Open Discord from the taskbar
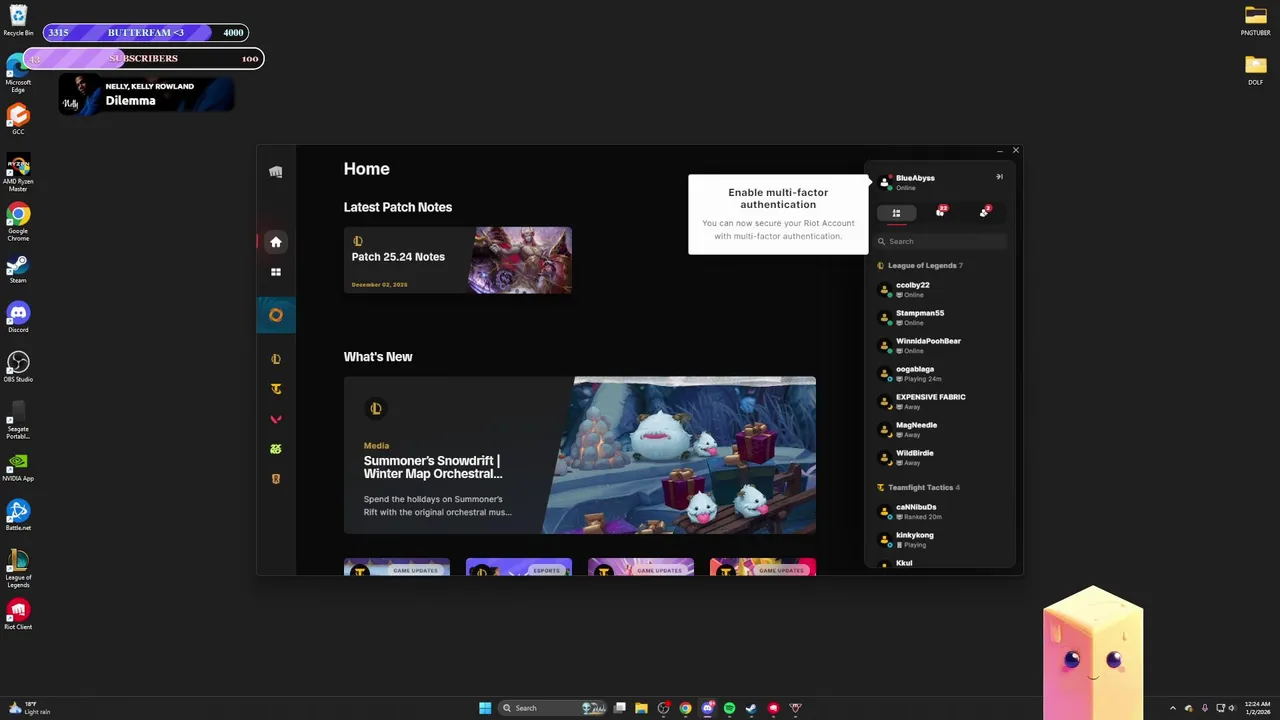The width and height of the screenshot is (1280, 720). 707,708
